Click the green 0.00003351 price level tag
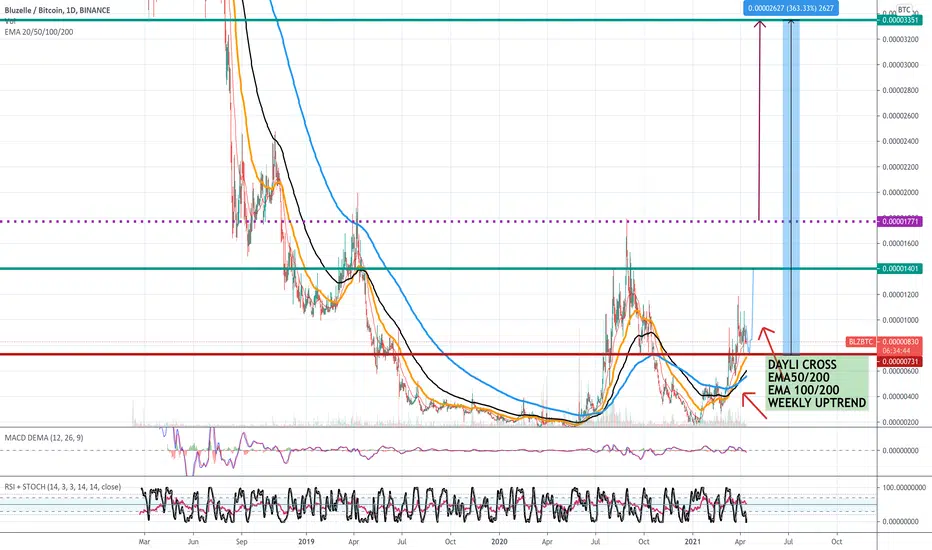 900,20
